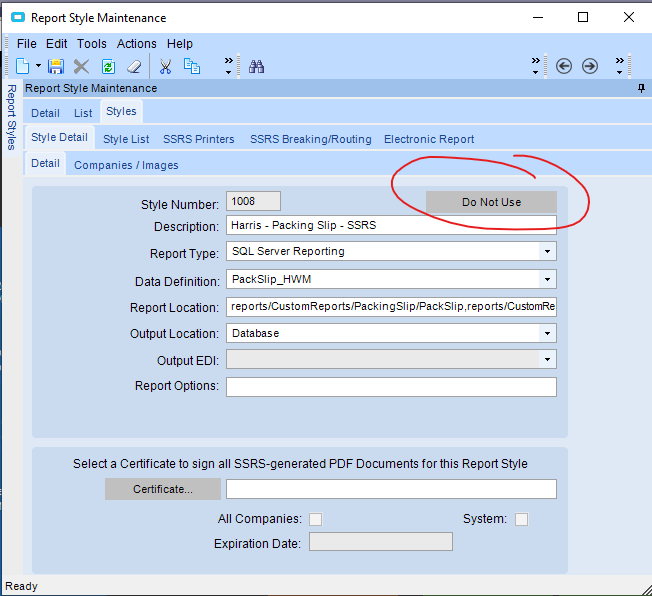Viewport: 652px width, 596px height.
Task: Click the pin icon on panel header
Action: tap(642, 88)
